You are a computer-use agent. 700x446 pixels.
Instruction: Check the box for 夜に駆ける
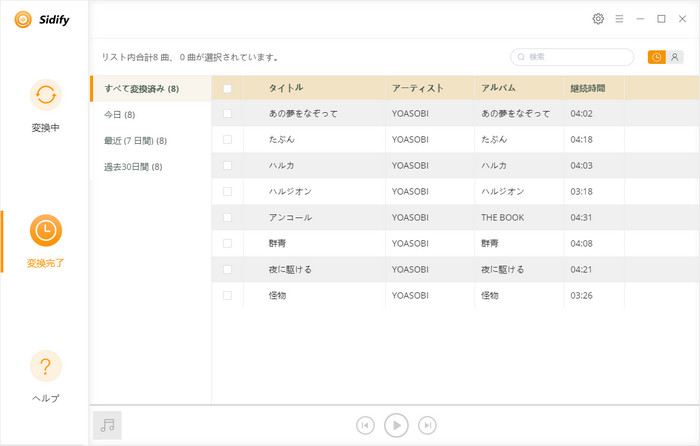227,269
